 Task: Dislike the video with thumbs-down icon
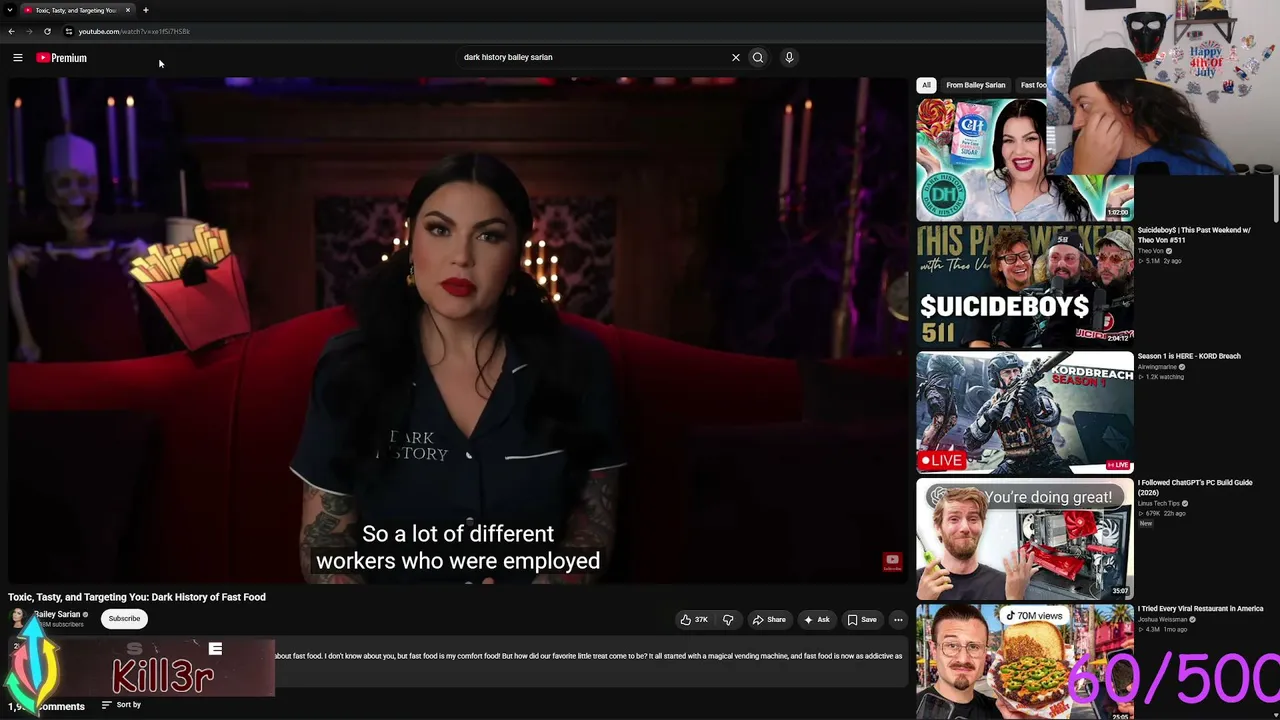(x=728, y=620)
